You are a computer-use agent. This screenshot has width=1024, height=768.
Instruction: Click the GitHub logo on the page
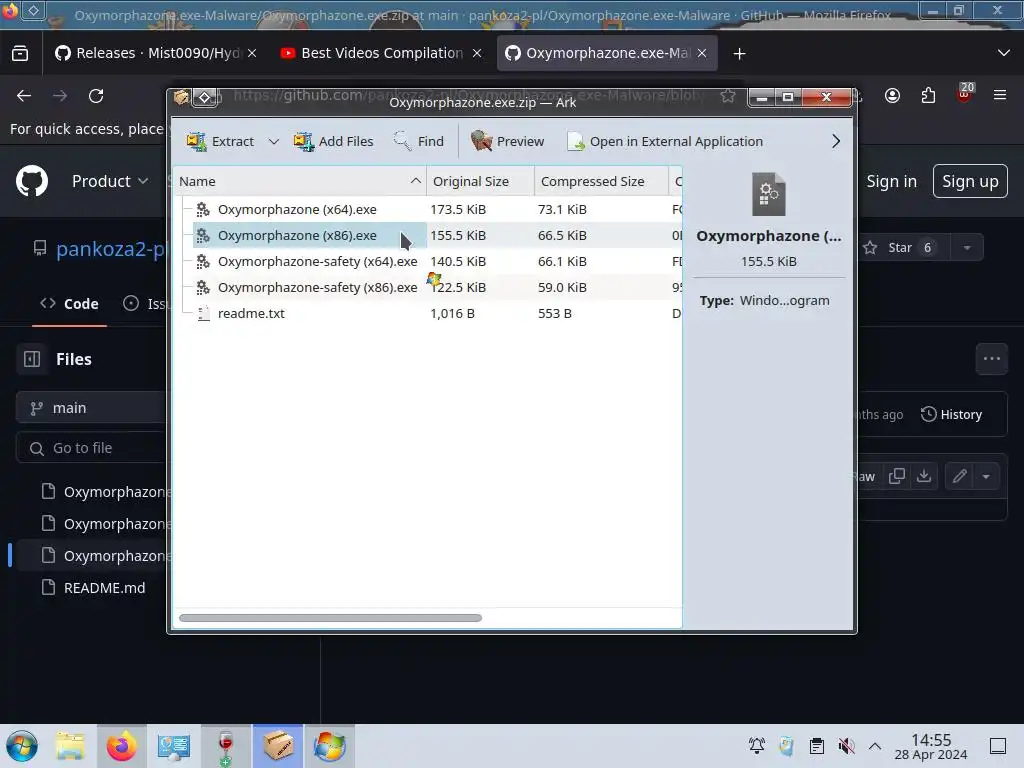[32, 181]
